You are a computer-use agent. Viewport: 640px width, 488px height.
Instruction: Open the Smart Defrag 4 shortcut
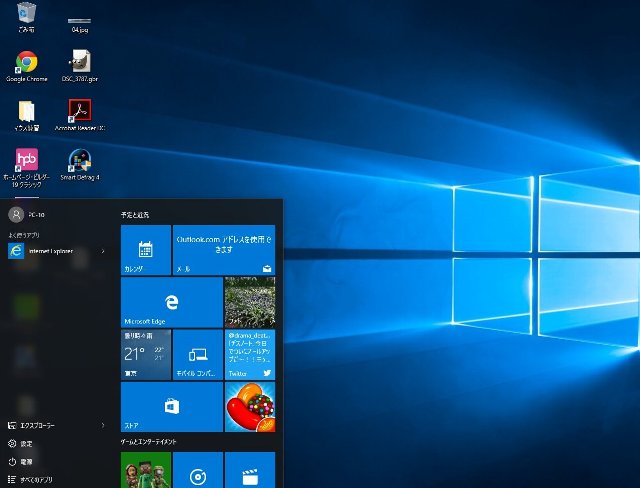[81, 161]
